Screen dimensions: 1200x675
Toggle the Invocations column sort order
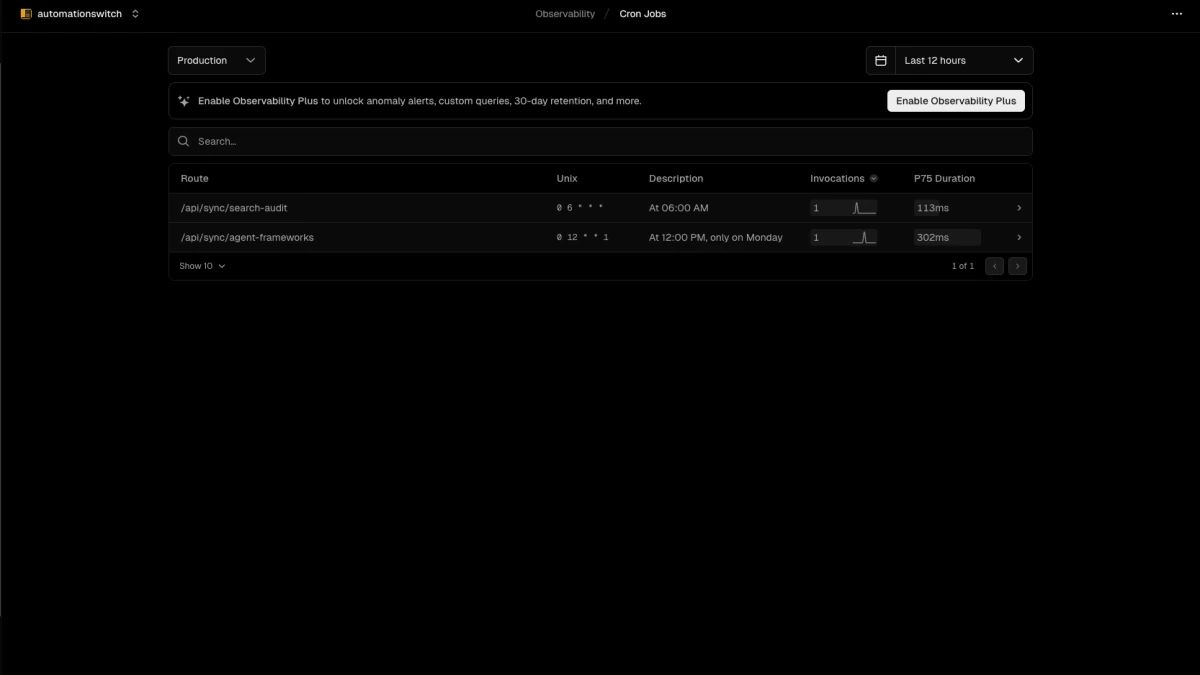tap(873, 177)
